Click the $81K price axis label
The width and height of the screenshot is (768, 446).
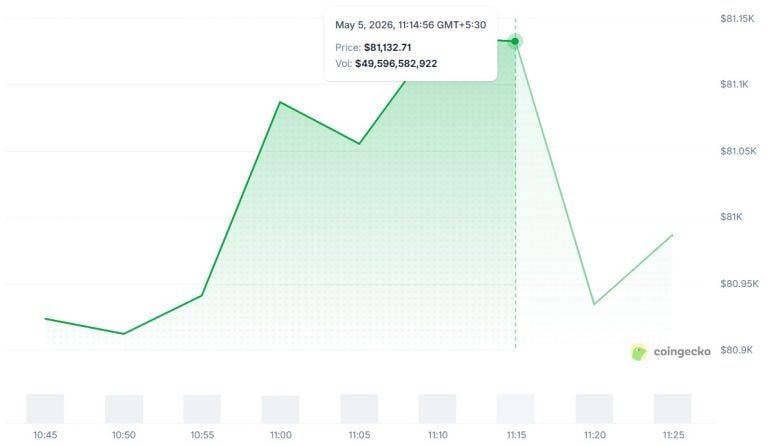pos(731,217)
